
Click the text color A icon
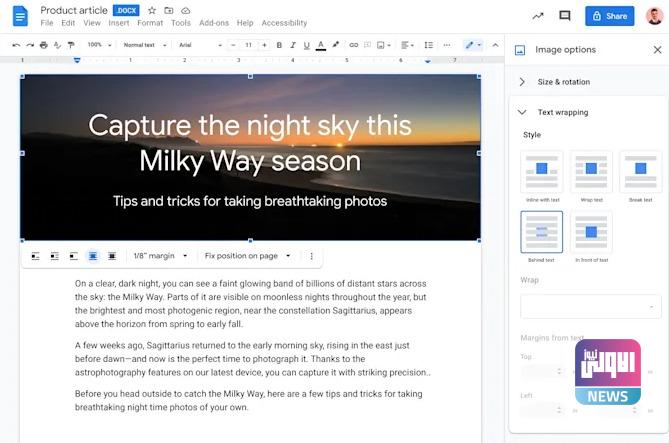point(320,45)
